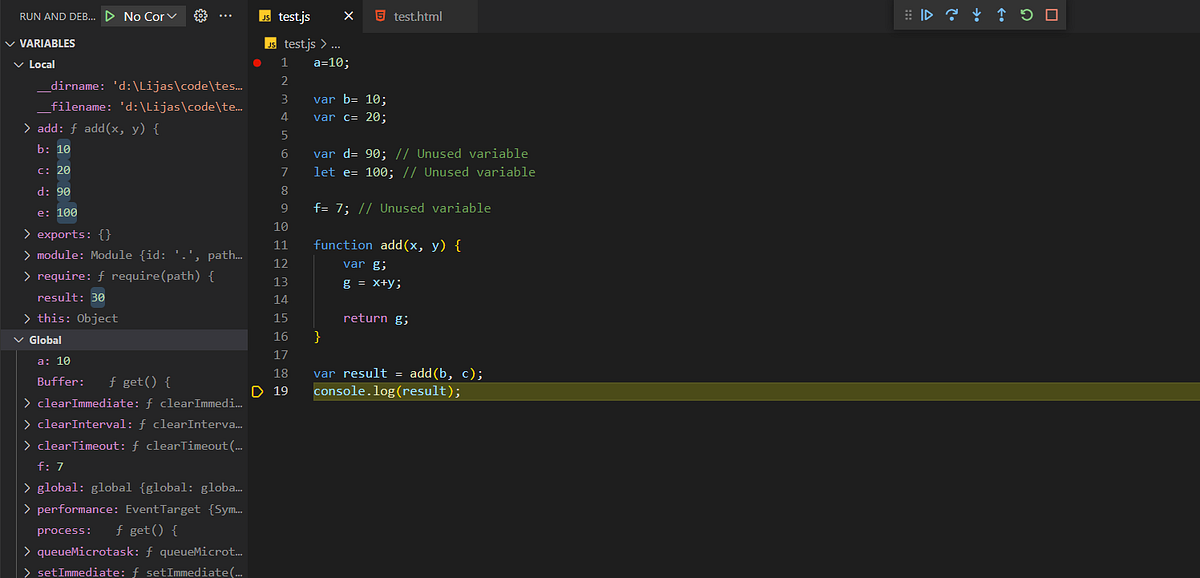Screen dimensions: 1200x578
Task: Click the red Stop debugging icon
Action: [x=1052, y=14]
